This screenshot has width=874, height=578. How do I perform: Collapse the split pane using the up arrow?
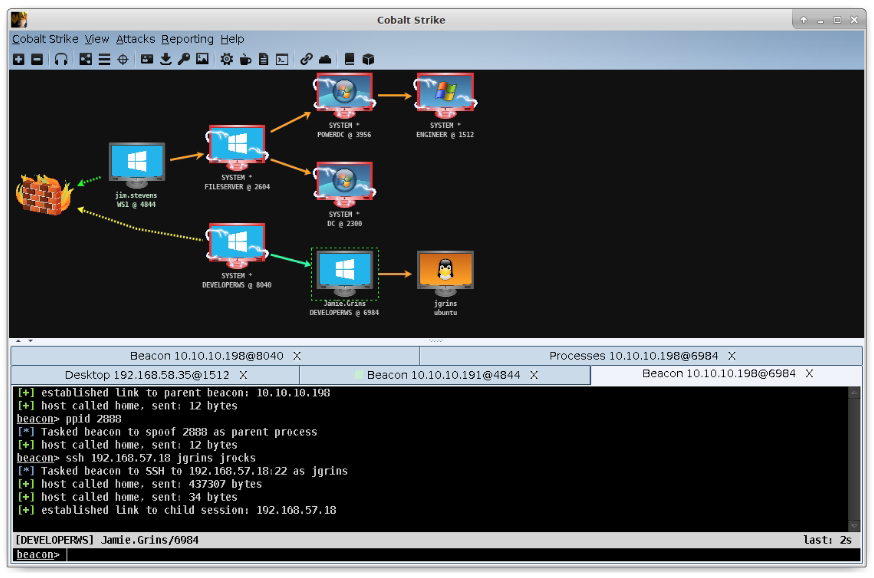[18, 341]
